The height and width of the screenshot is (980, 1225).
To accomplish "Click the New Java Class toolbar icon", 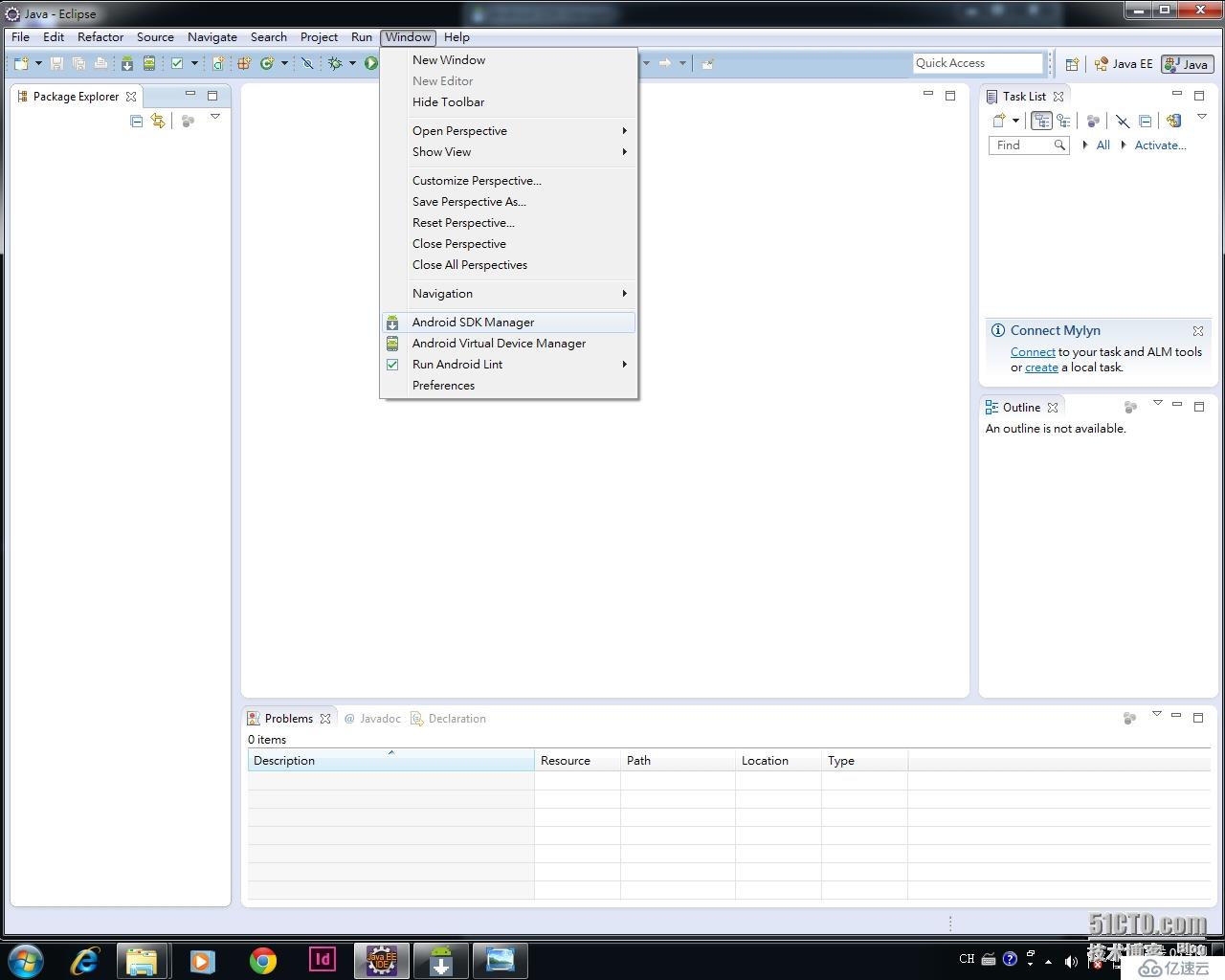I will click(x=267, y=63).
